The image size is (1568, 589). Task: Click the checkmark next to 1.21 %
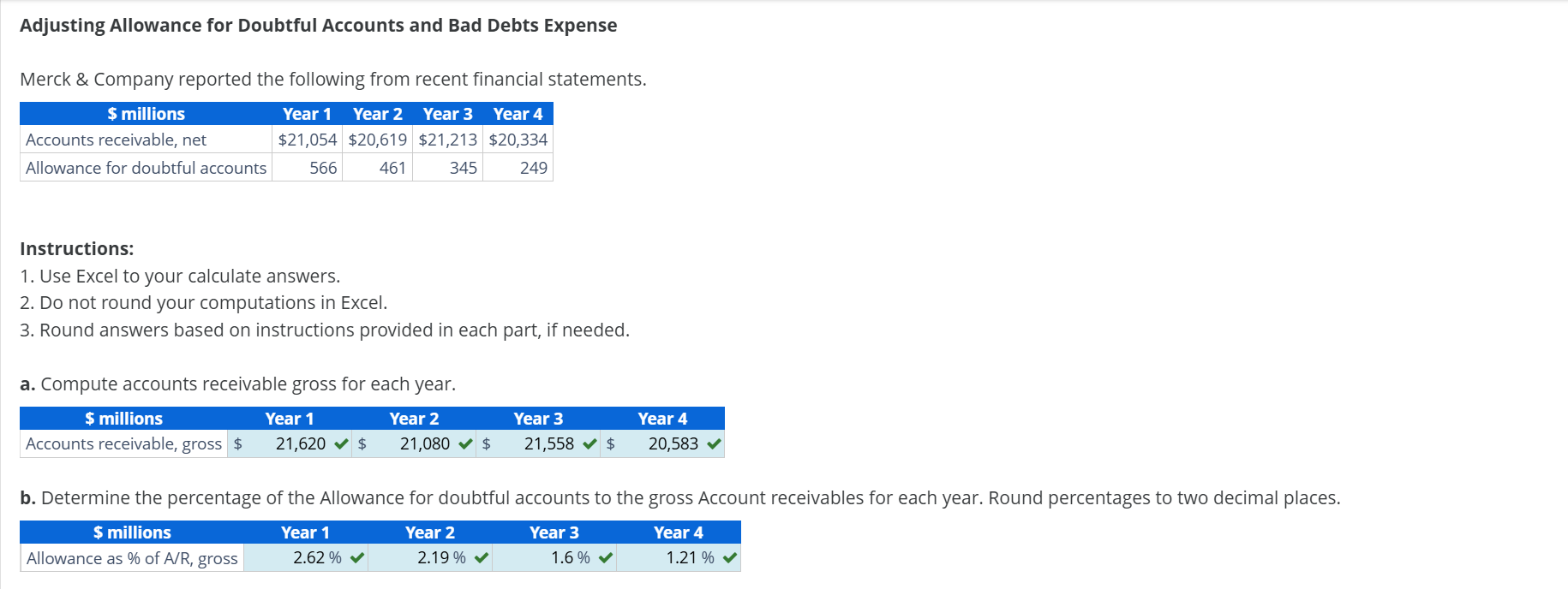pyautogui.click(x=728, y=557)
